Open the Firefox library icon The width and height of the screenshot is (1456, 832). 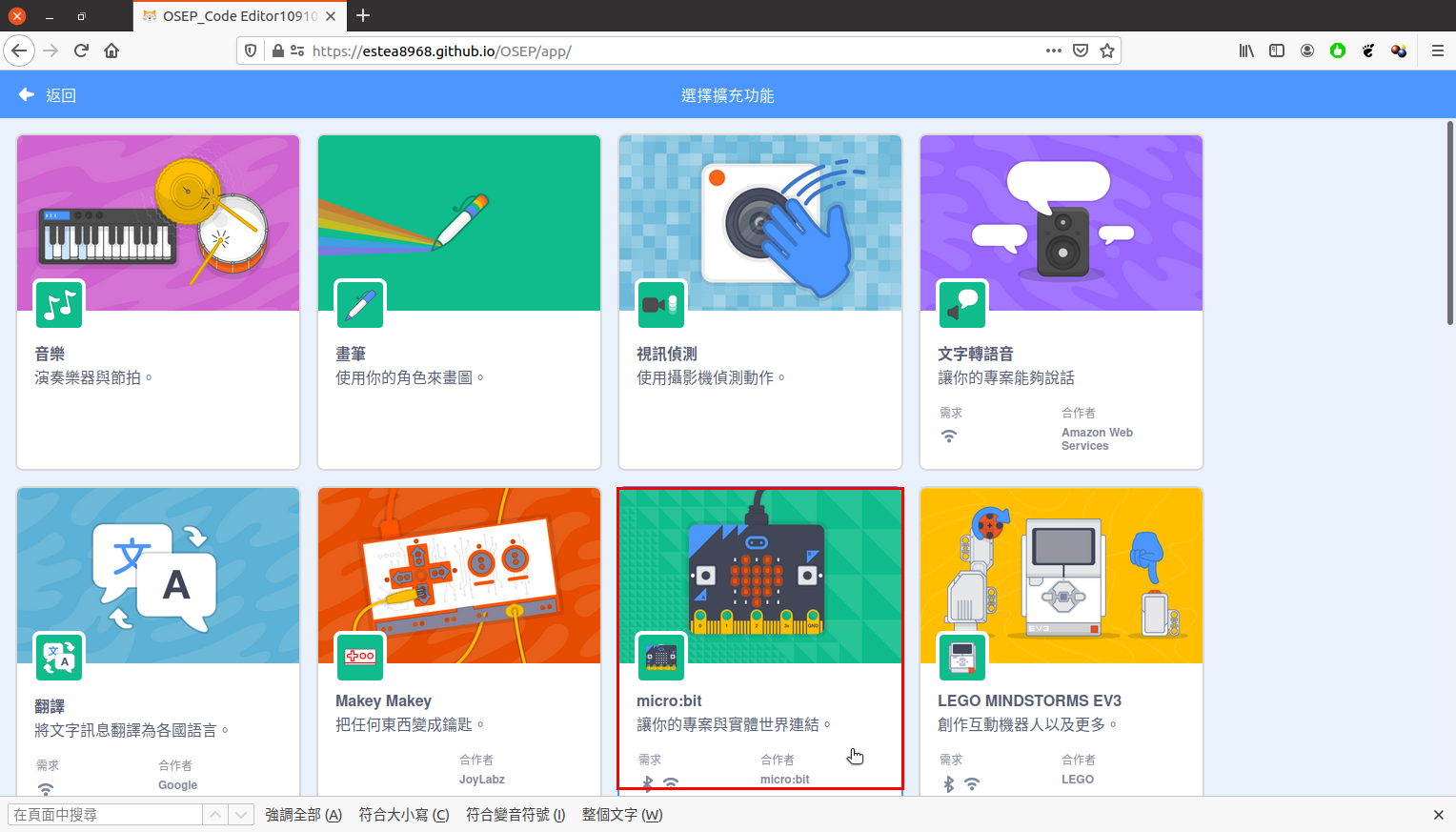coord(1246,51)
